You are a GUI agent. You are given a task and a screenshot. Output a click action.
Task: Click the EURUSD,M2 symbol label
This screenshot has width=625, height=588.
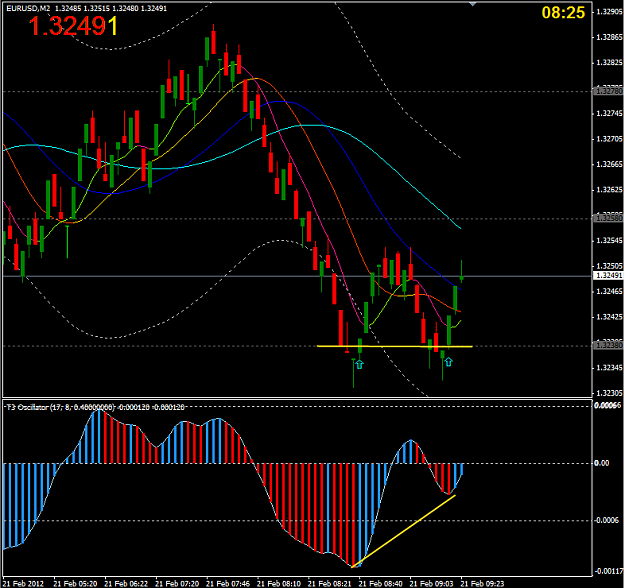[29, 8]
